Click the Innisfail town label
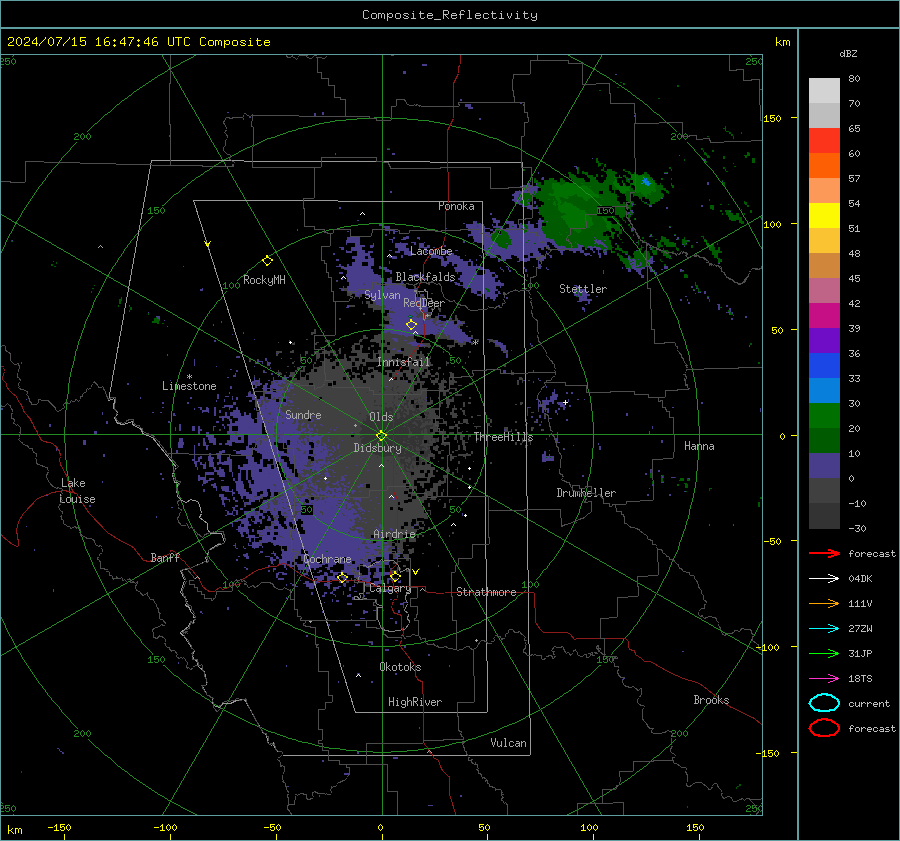 pyautogui.click(x=403, y=362)
